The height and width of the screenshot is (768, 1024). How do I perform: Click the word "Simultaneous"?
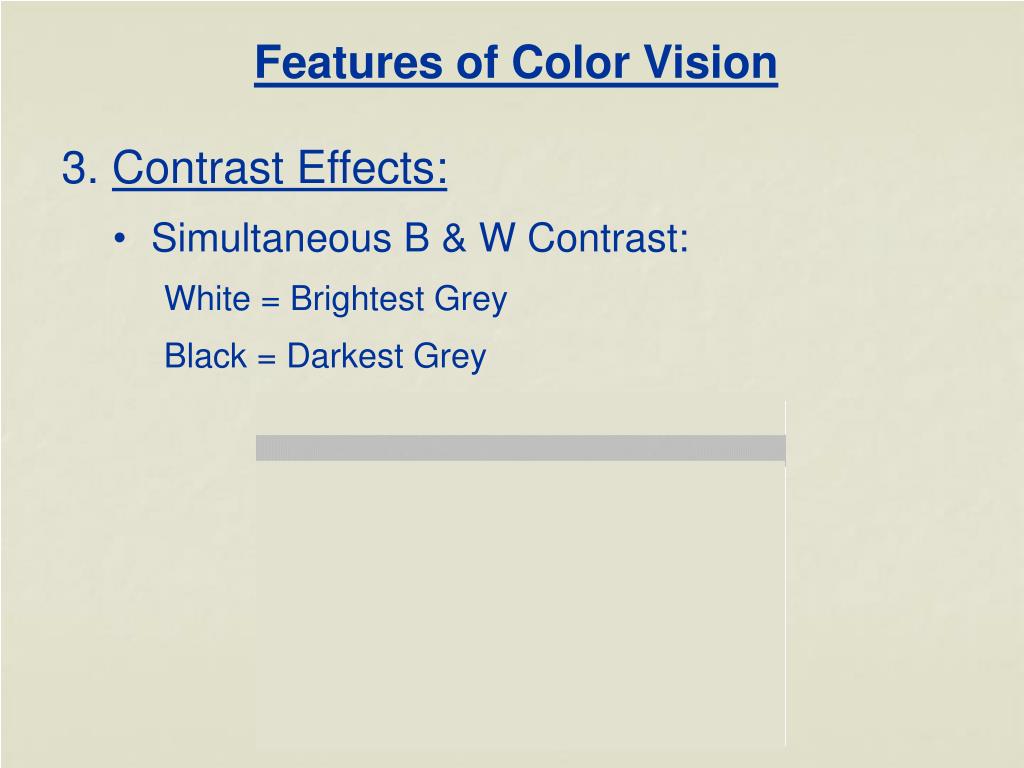(x=271, y=237)
